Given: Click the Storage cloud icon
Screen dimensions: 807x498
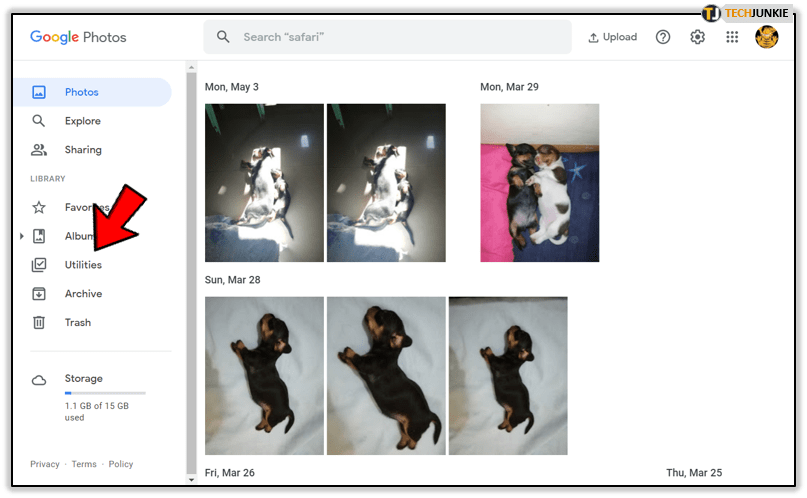Looking at the screenshot, I should [x=39, y=380].
